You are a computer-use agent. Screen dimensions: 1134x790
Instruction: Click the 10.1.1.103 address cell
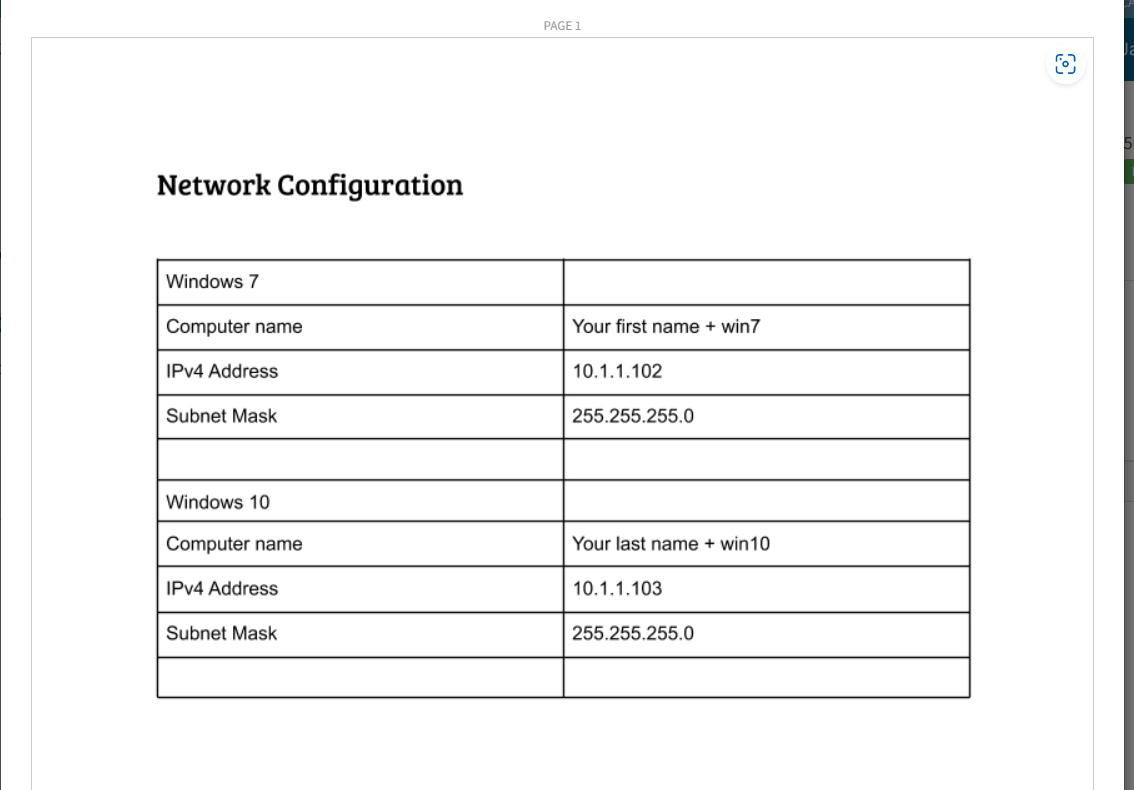click(x=767, y=589)
